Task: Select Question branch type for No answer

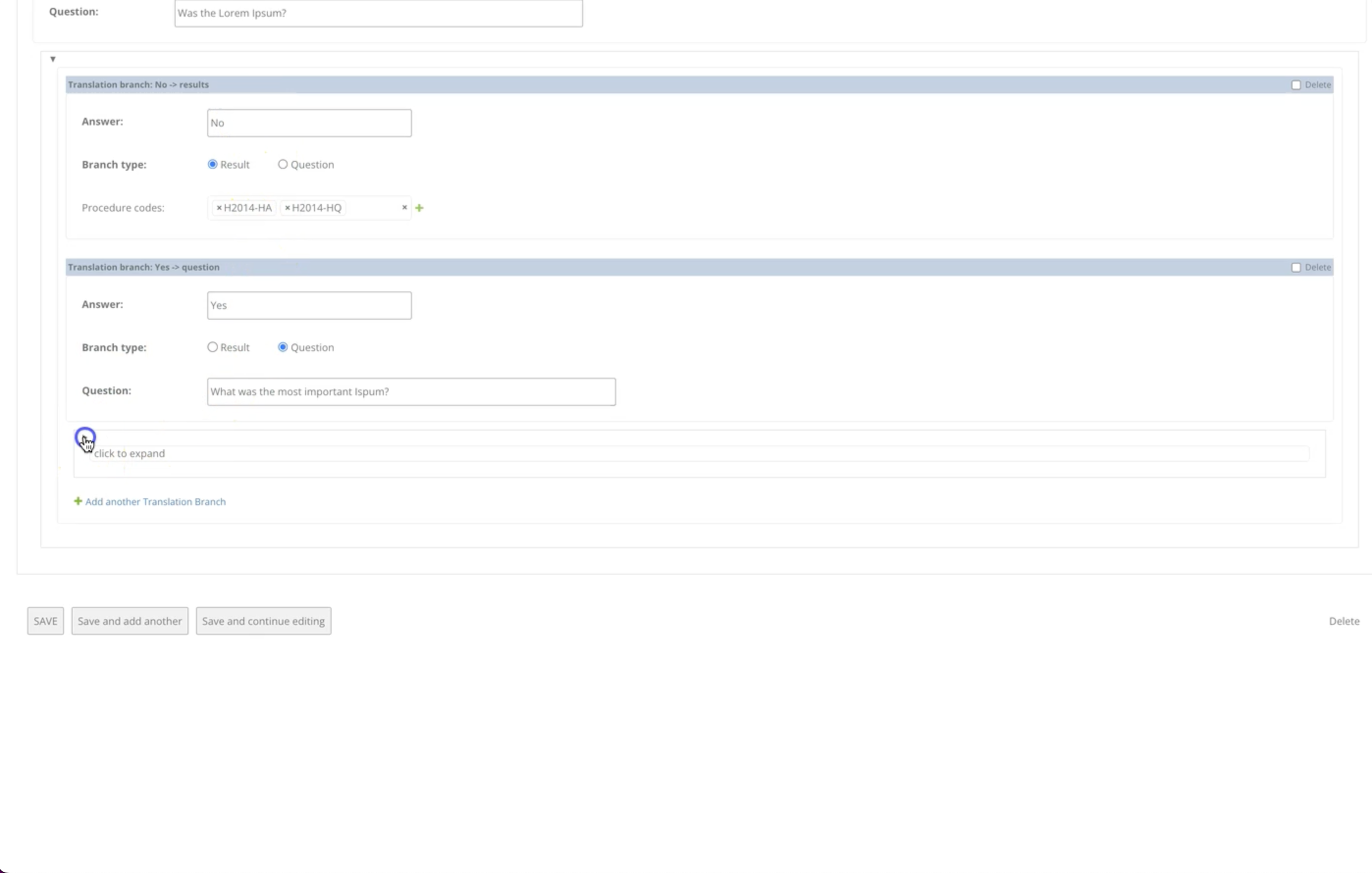Action: (283, 165)
